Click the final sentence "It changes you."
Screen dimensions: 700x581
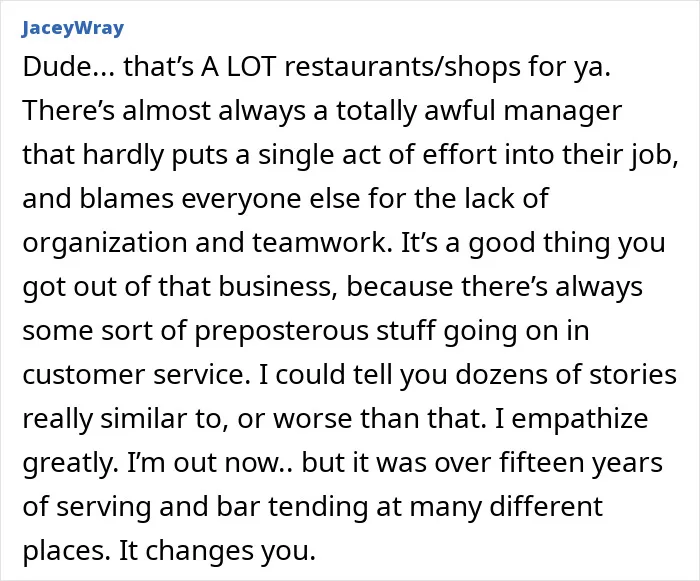pos(217,551)
